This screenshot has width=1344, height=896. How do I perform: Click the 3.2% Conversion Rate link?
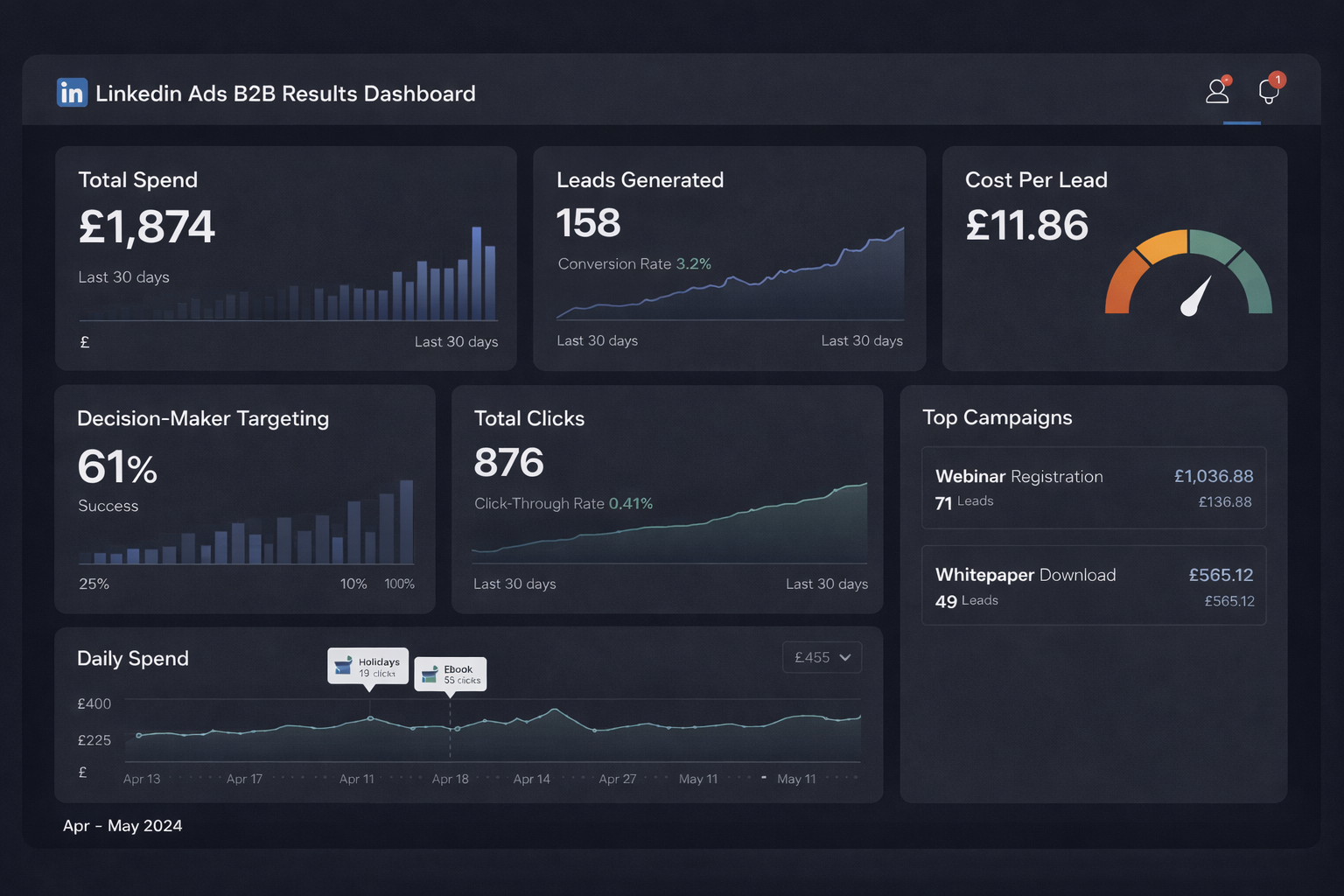[691, 263]
